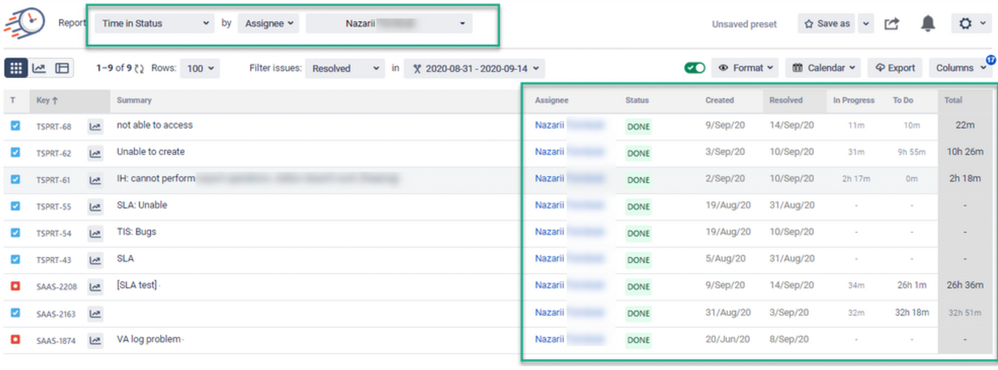Click the In Progress value 2h 17m
This screenshot has width=998, height=370.
pyautogui.click(x=856, y=180)
